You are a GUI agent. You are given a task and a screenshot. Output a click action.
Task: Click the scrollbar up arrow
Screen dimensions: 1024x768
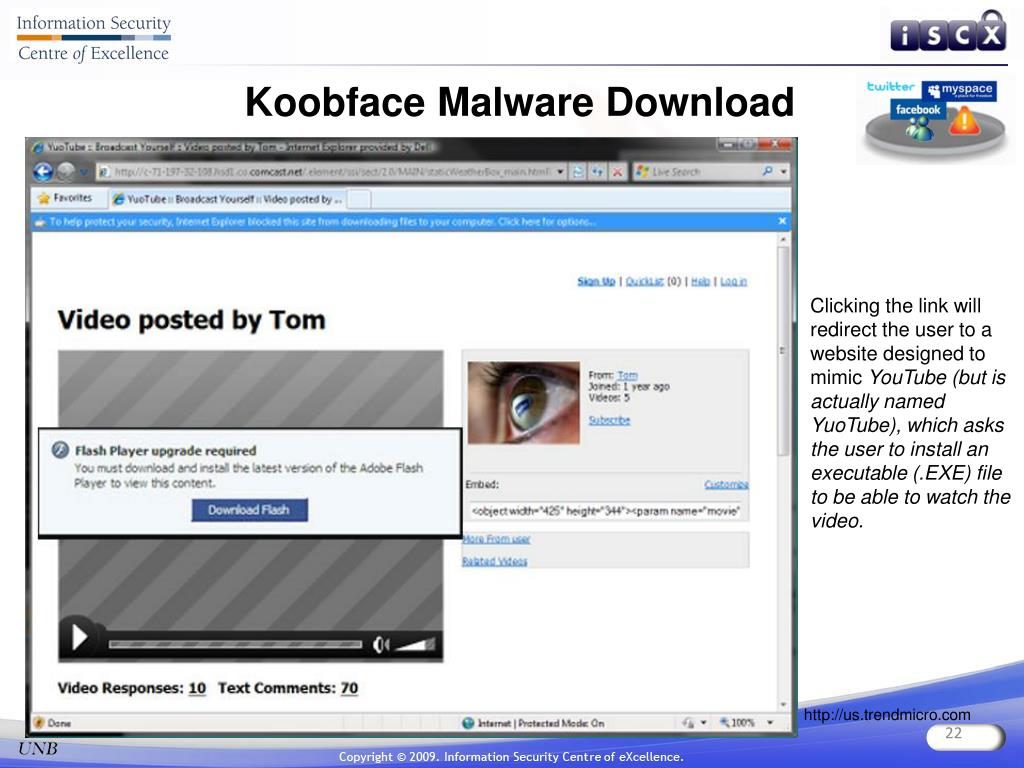[x=784, y=240]
